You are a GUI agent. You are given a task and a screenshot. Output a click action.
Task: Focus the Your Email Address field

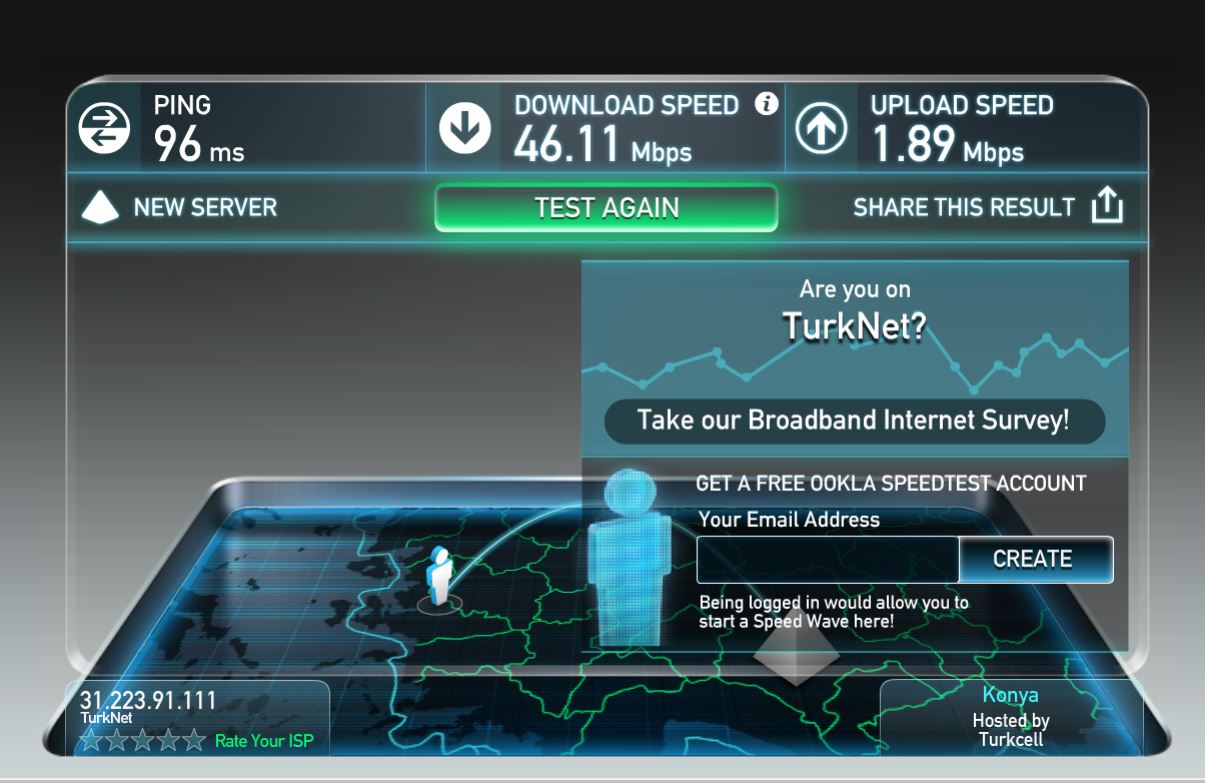[x=828, y=559]
